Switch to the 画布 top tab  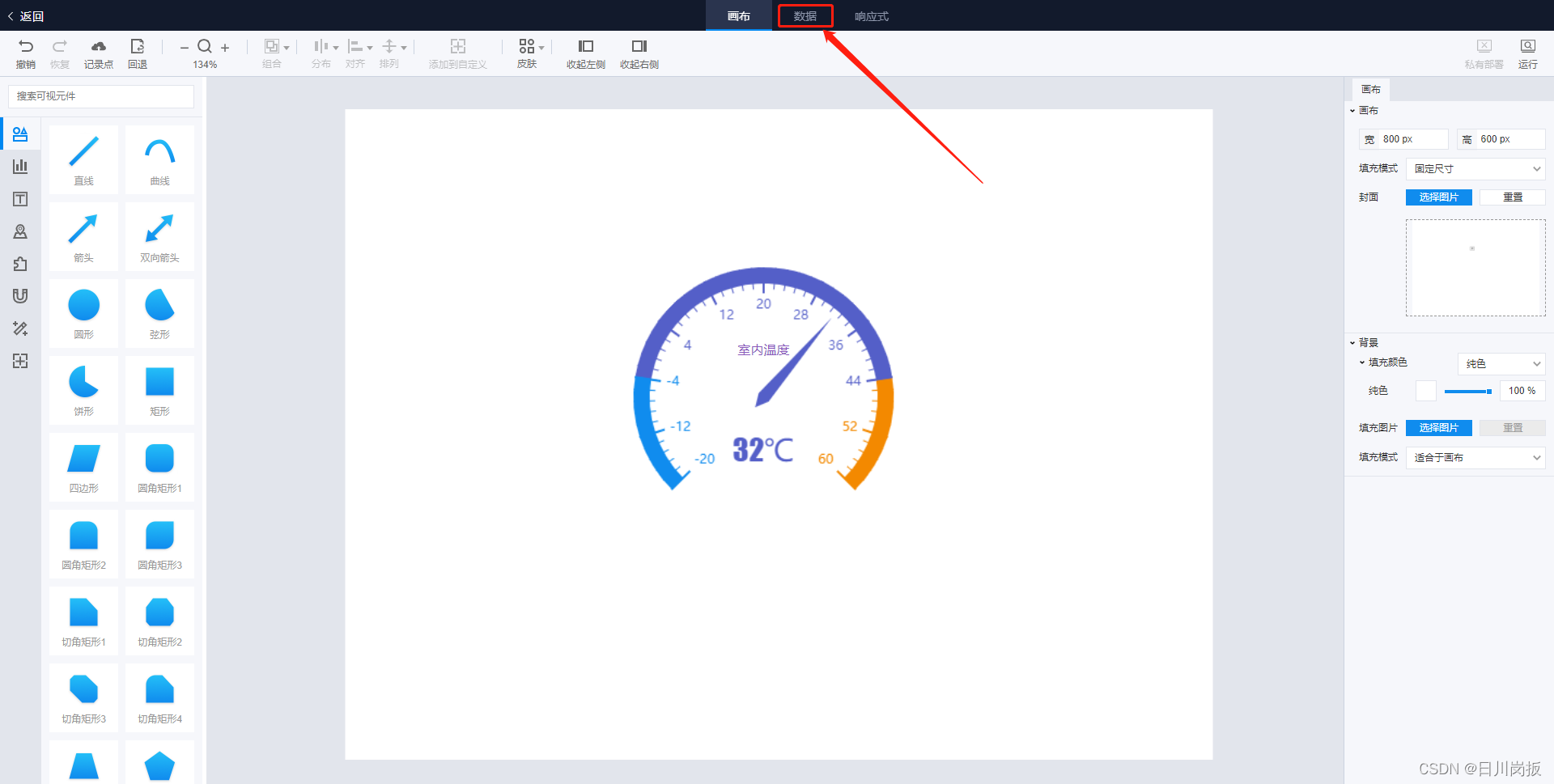739,16
